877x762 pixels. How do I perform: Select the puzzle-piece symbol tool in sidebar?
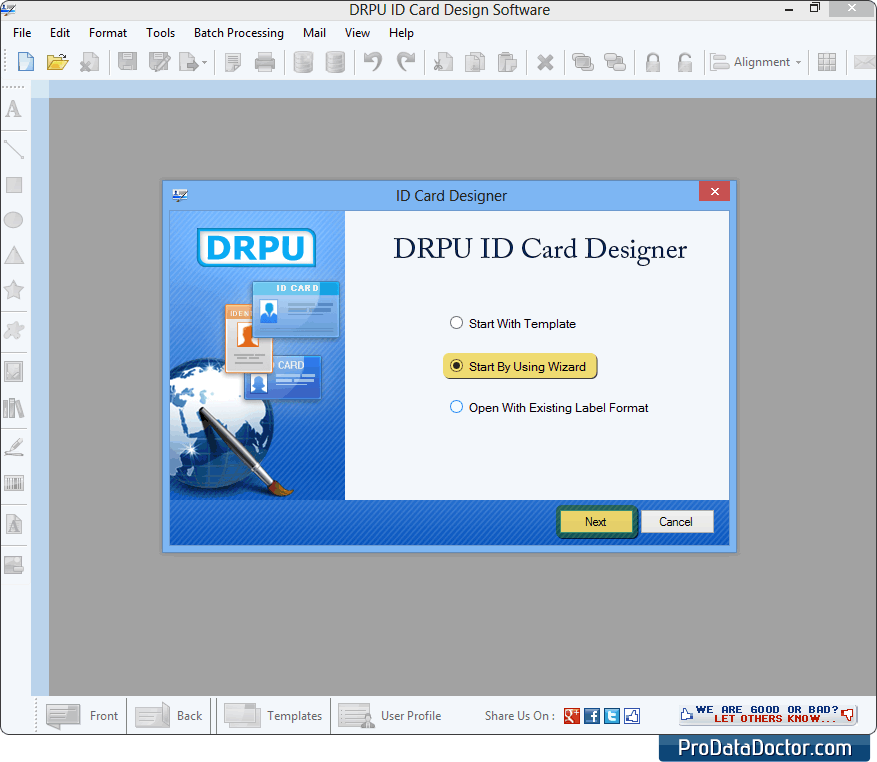click(13, 330)
